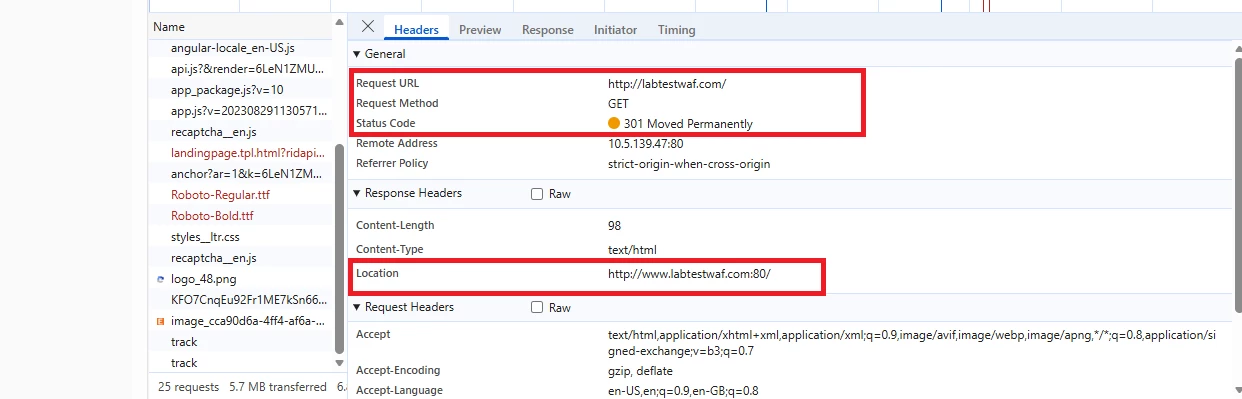Viewport: 1242px width, 399px height.
Task: Click the orange status code indicator dot
Action: [614, 123]
